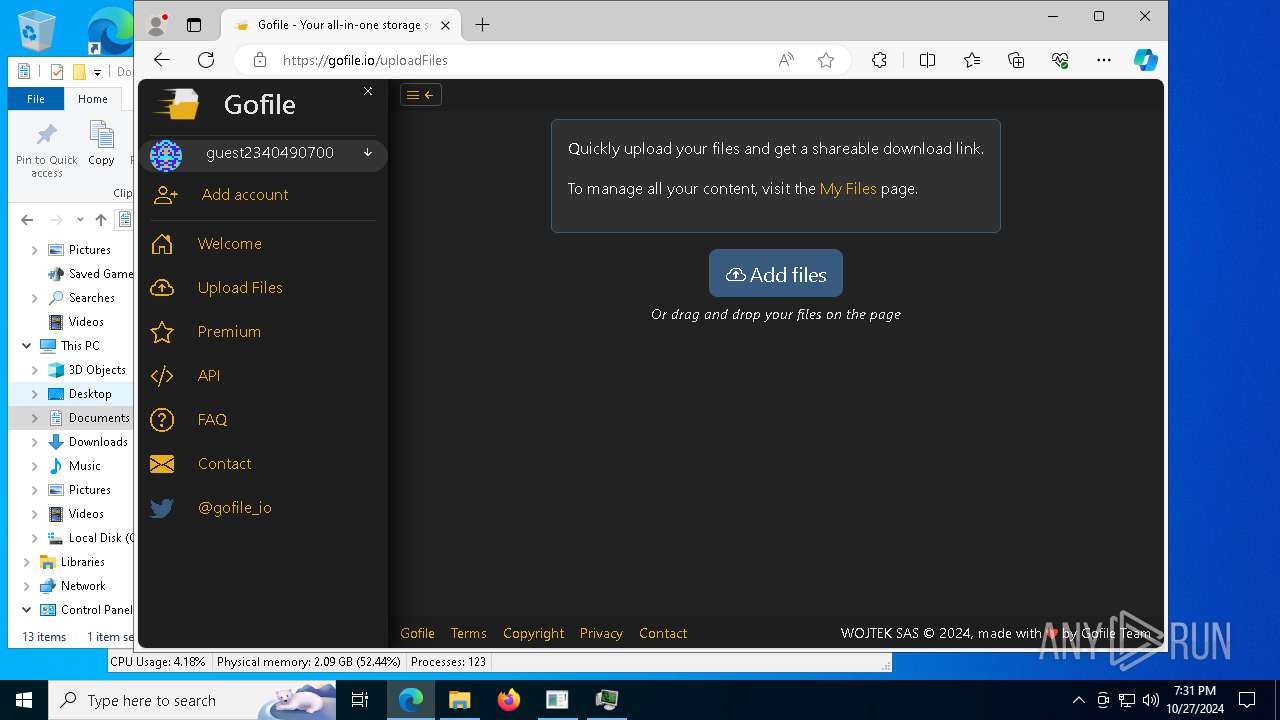Click the Contact envelope icon
Viewport: 1280px width, 720px height.
162,464
